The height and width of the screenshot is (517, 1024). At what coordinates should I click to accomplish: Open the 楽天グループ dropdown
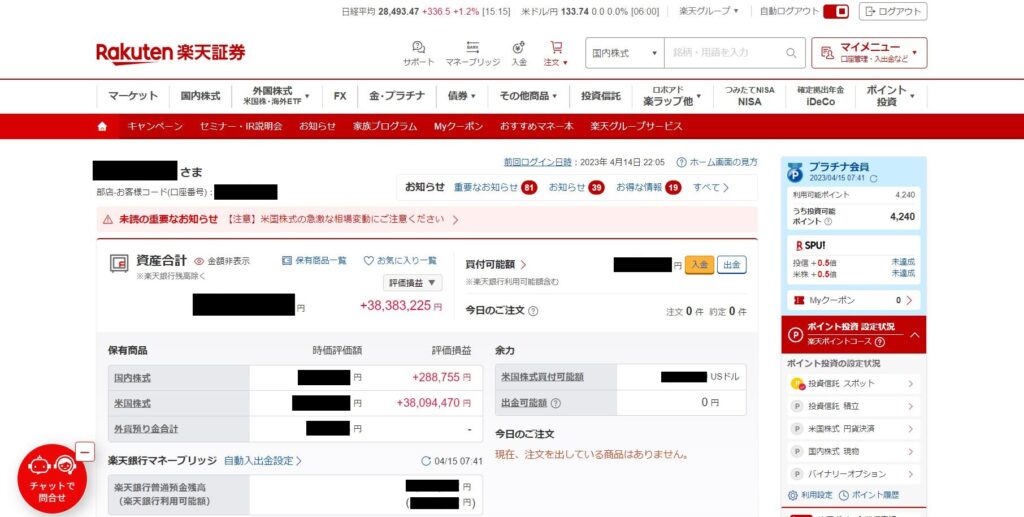point(709,11)
